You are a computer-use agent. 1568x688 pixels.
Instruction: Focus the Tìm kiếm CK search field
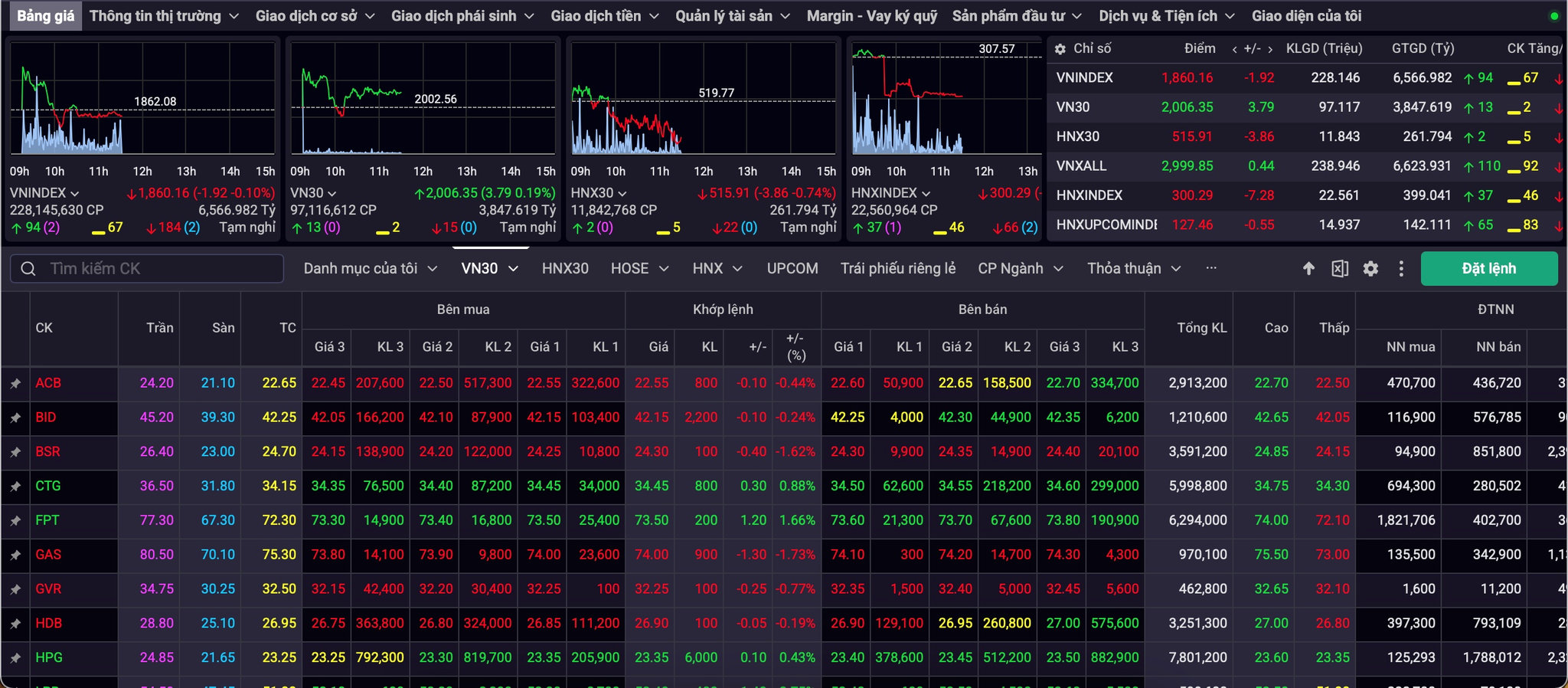point(147,269)
